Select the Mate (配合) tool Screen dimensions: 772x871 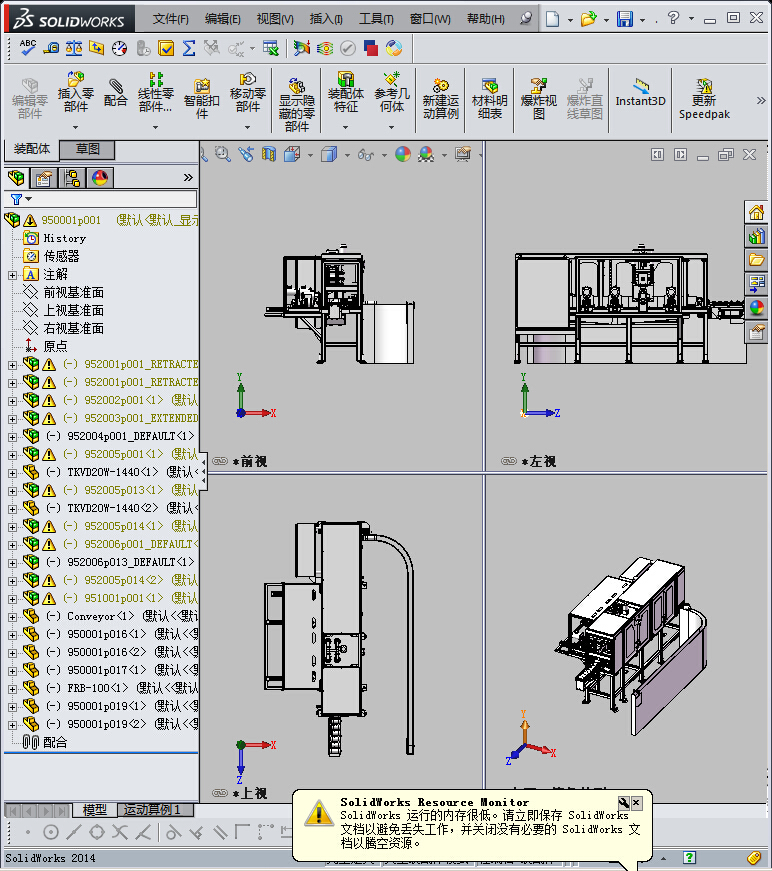[116, 92]
